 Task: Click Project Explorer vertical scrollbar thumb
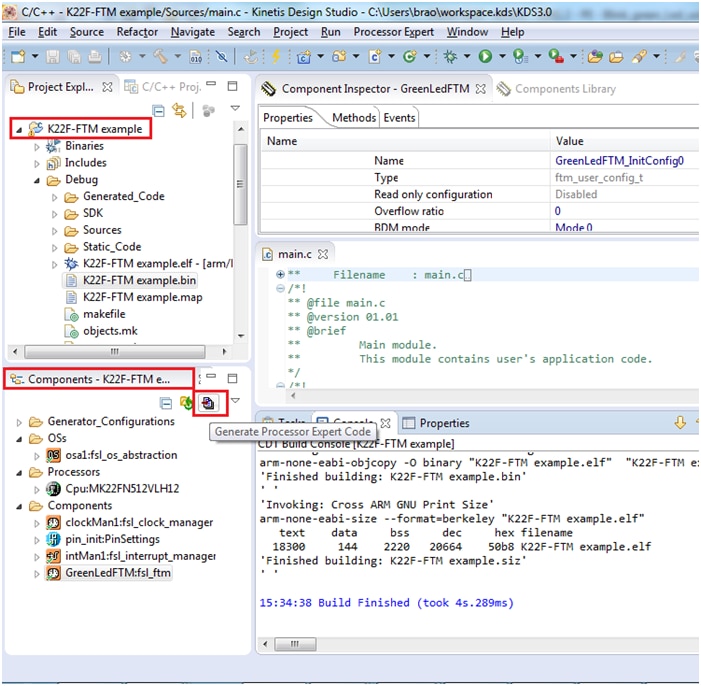pos(240,184)
